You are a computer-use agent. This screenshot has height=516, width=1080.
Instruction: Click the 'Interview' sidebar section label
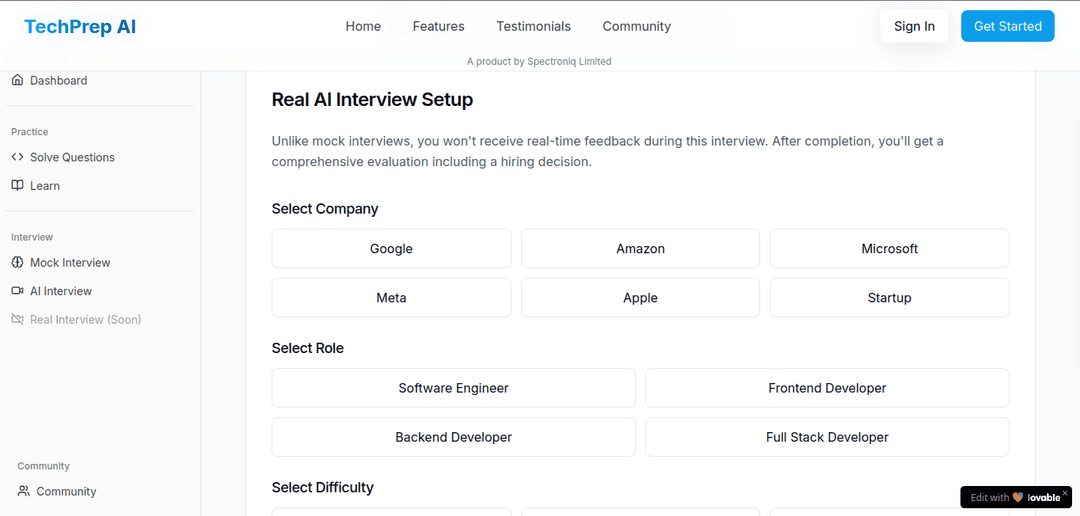click(x=32, y=237)
